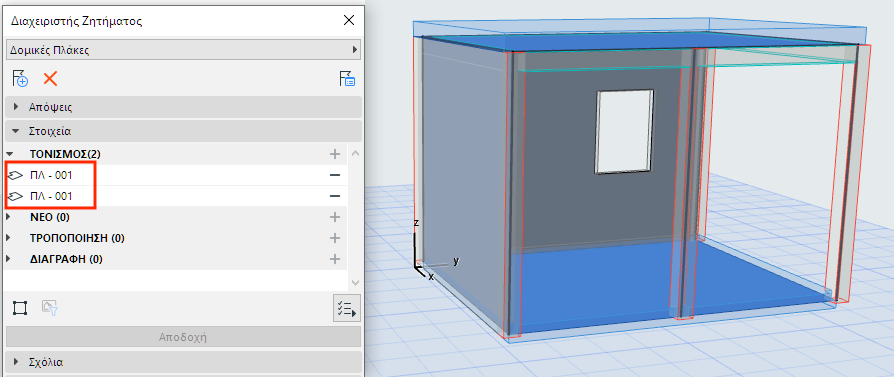The image size is (894, 377).
Task: Remove the first ΠΛ - 001 with minus
Action: click(x=335, y=175)
